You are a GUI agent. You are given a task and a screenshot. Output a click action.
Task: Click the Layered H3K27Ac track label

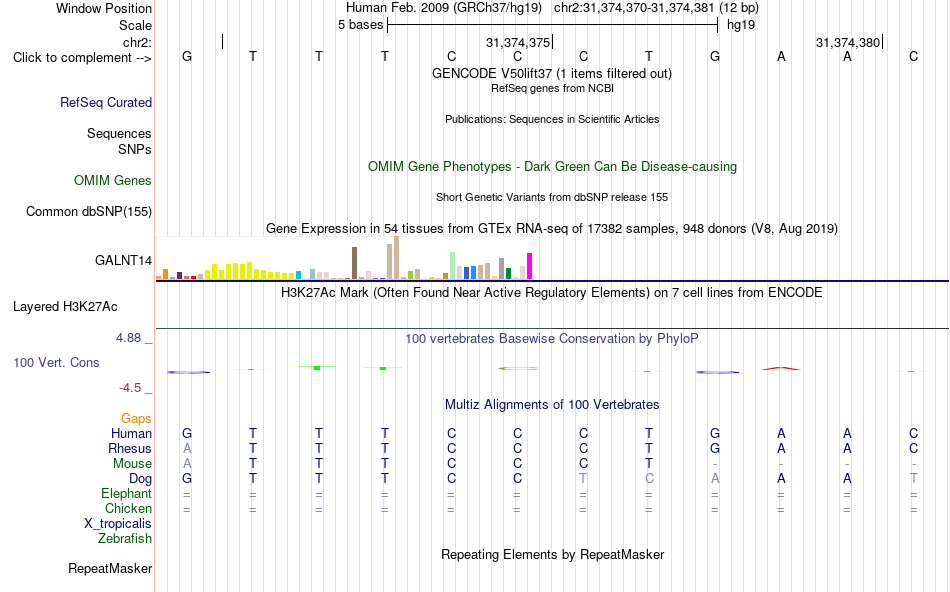pyautogui.click(x=65, y=307)
